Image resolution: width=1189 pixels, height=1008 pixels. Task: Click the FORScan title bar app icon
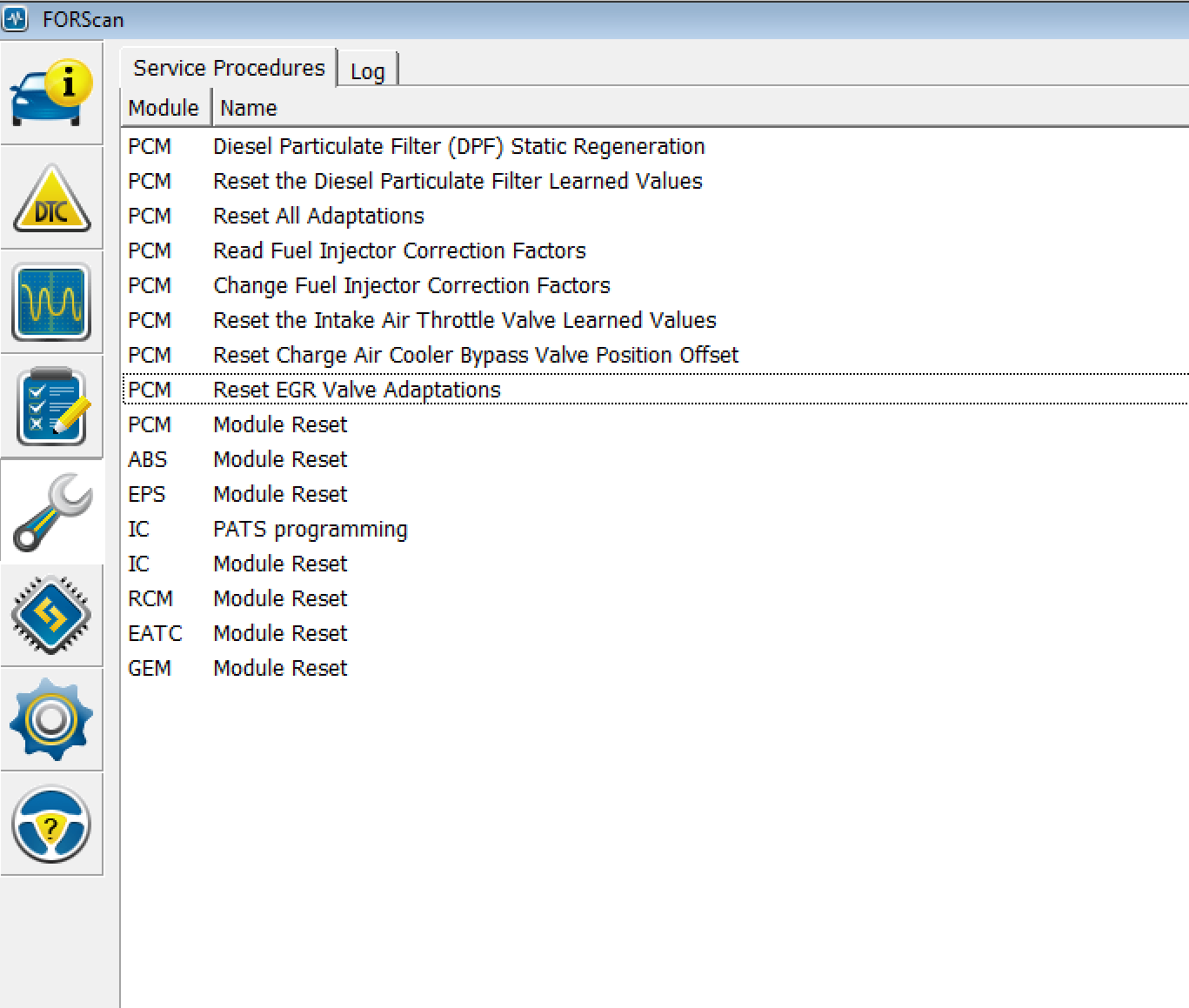[16, 18]
